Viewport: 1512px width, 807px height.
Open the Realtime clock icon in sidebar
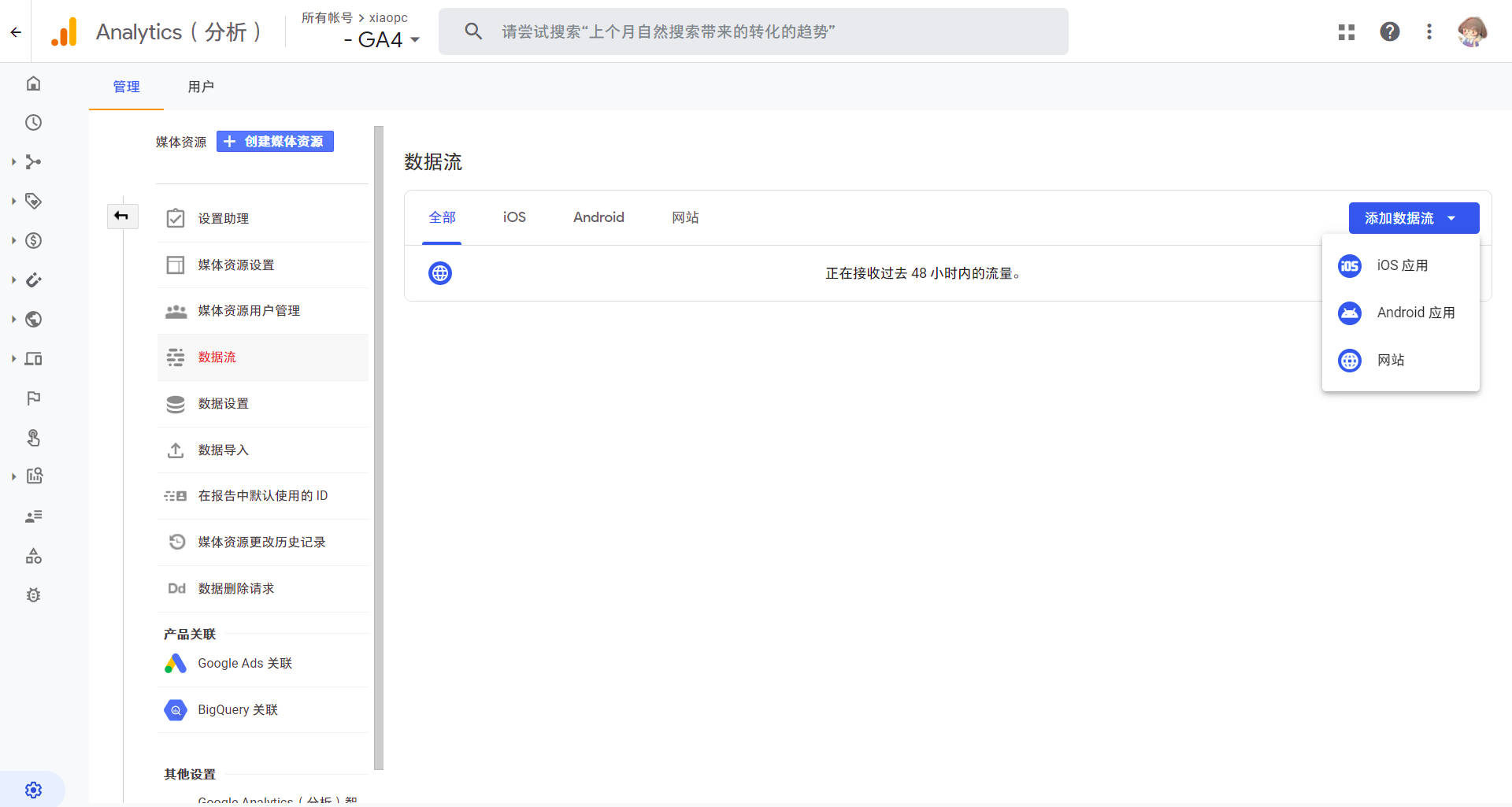[x=33, y=123]
